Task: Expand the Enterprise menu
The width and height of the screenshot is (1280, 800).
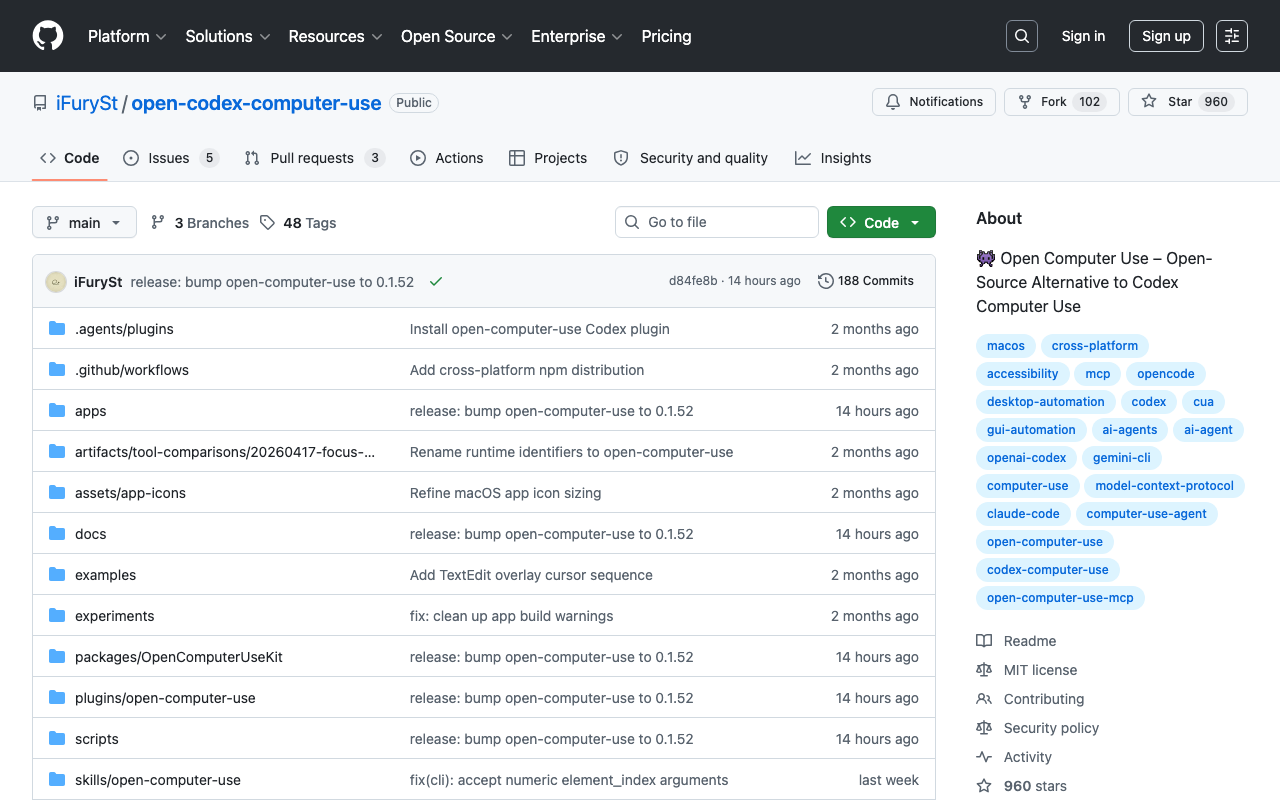Action: click(577, 36)
